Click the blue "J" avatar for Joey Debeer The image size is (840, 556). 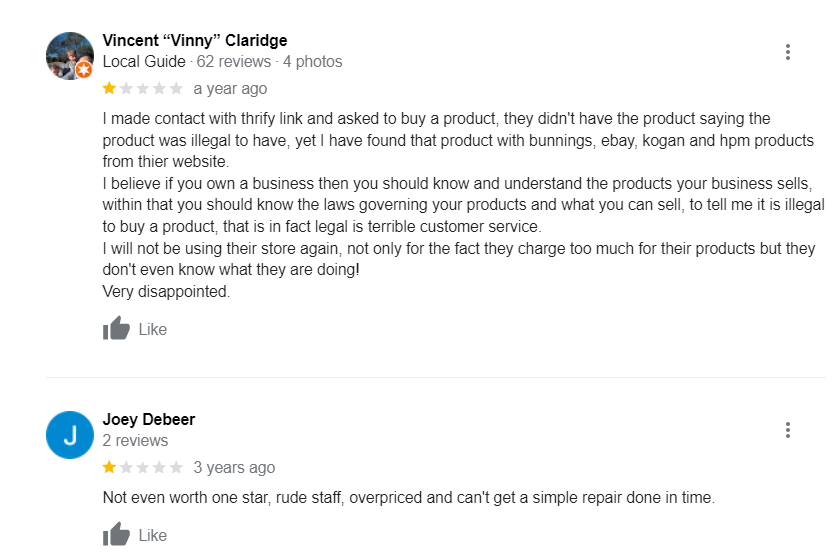[70, 435]
